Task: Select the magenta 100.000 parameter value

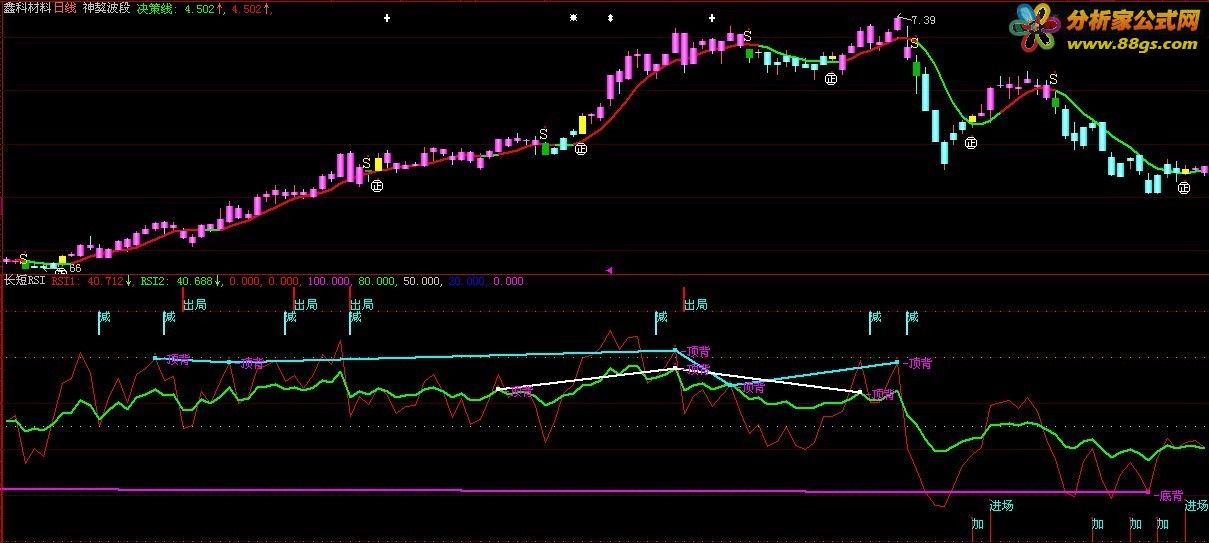Action: 329,282
